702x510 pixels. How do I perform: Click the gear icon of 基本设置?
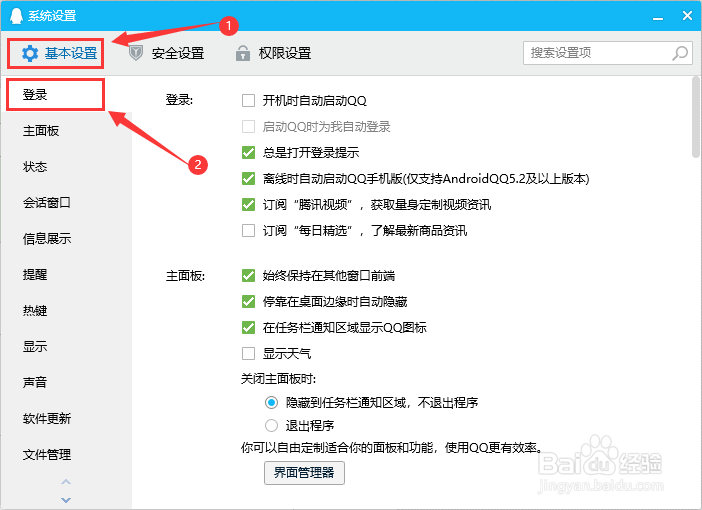(x=30, y=53)
